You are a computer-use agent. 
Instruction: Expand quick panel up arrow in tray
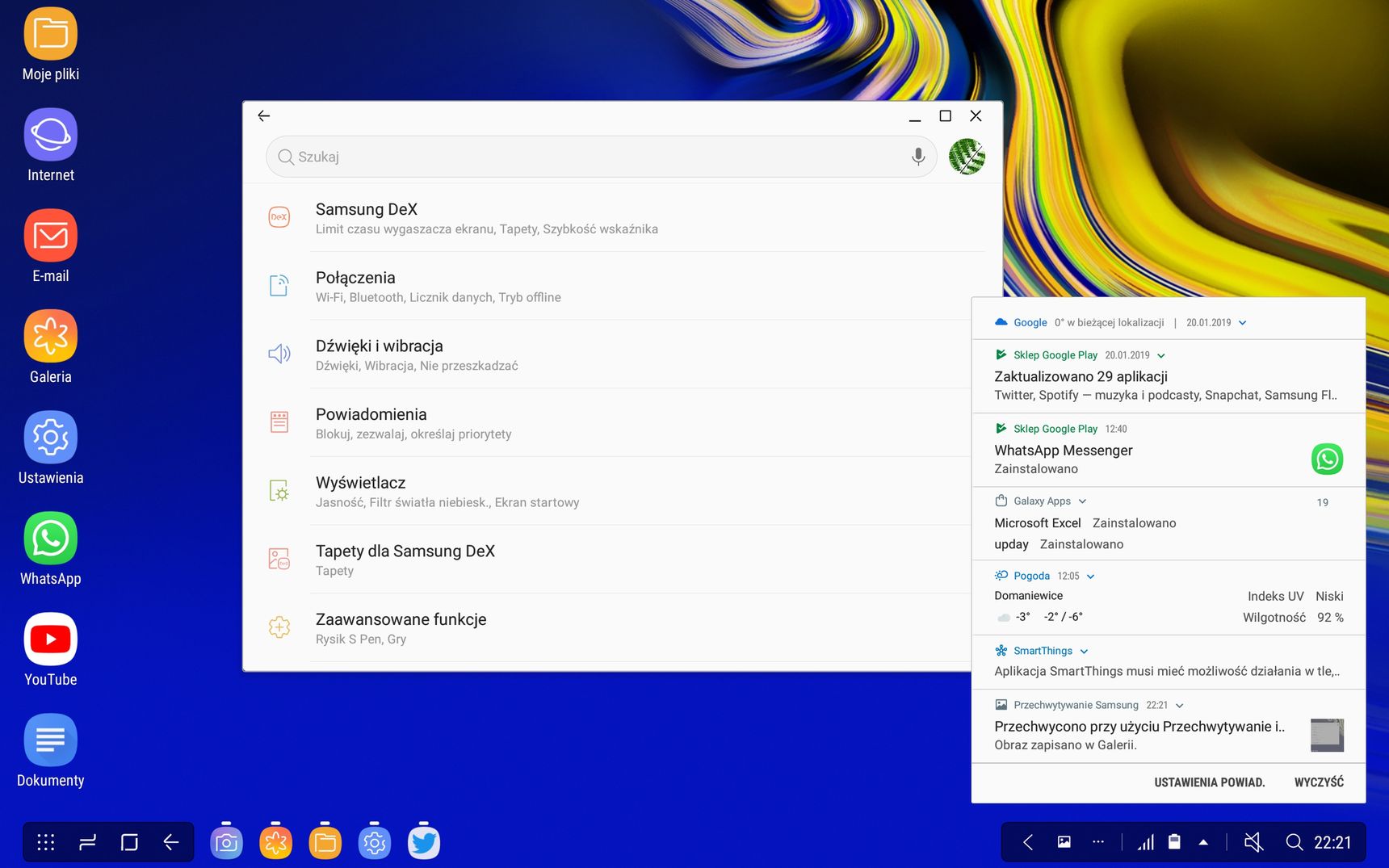pos(1203,842)
